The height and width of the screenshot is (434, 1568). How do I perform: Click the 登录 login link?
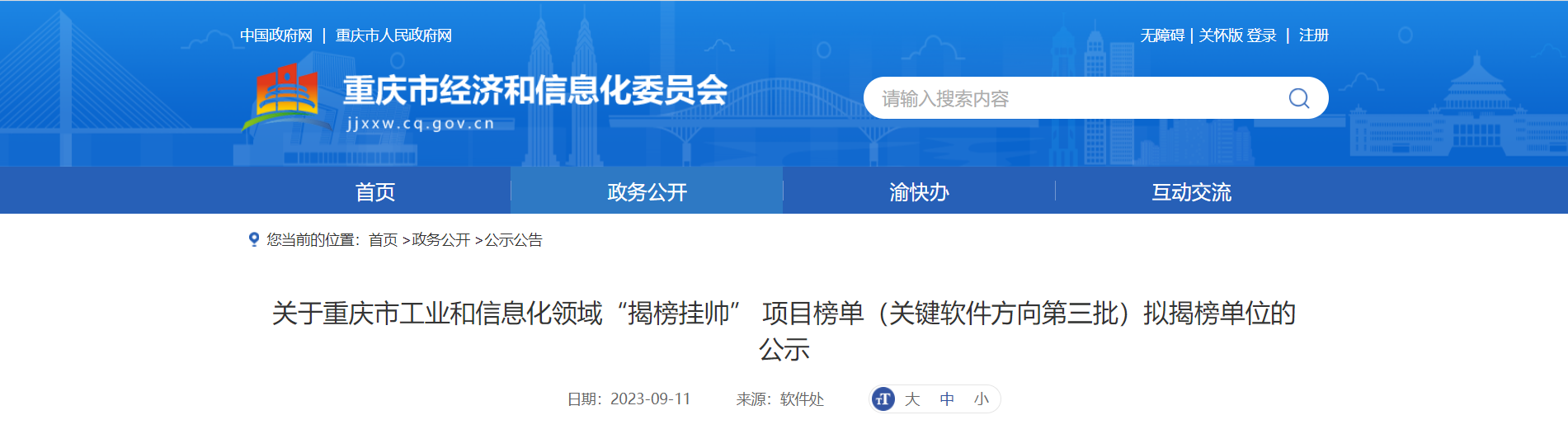1262,35
